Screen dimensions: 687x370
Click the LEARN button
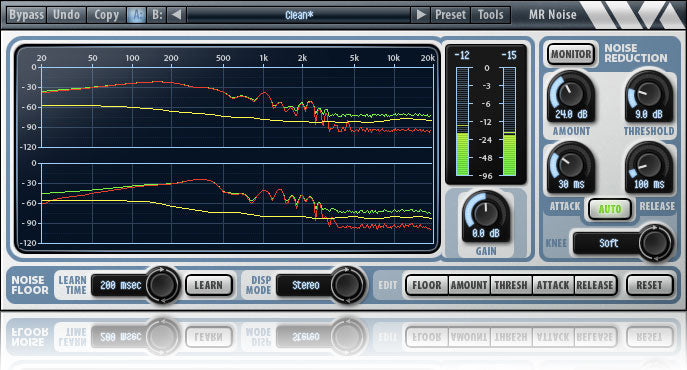tap(209, 285)
